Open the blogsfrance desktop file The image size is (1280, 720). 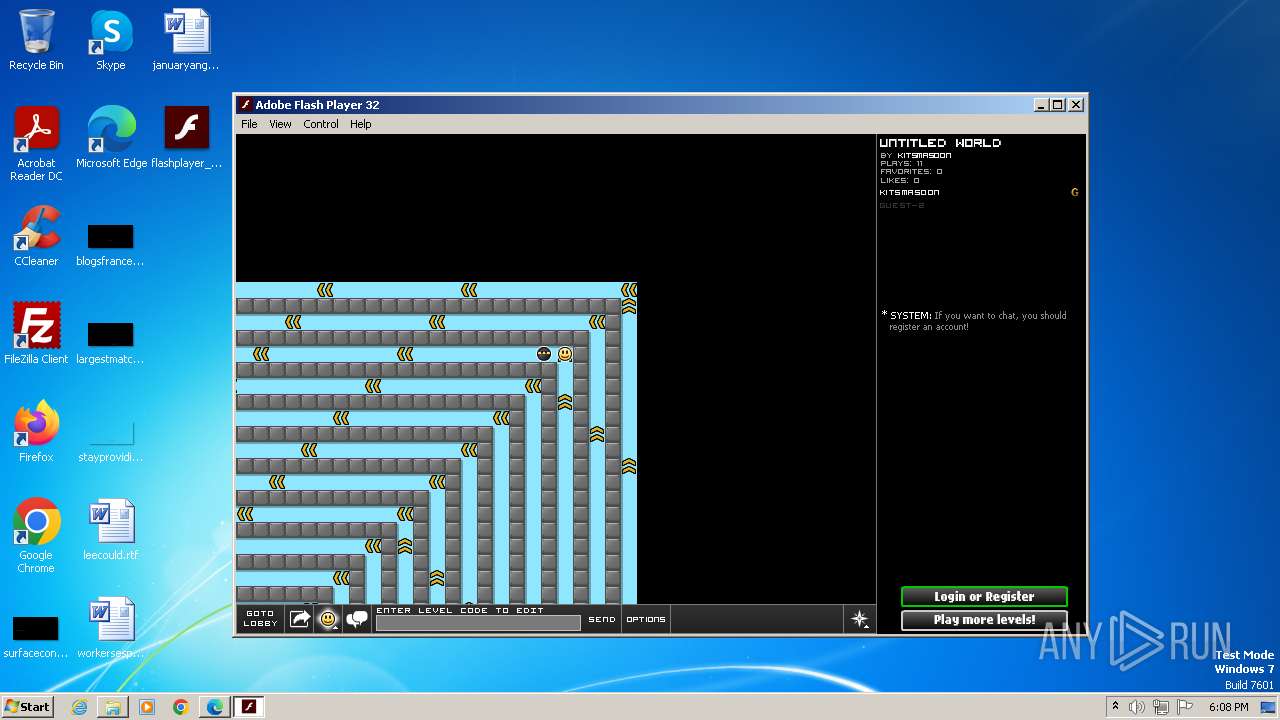pos(110,244)
